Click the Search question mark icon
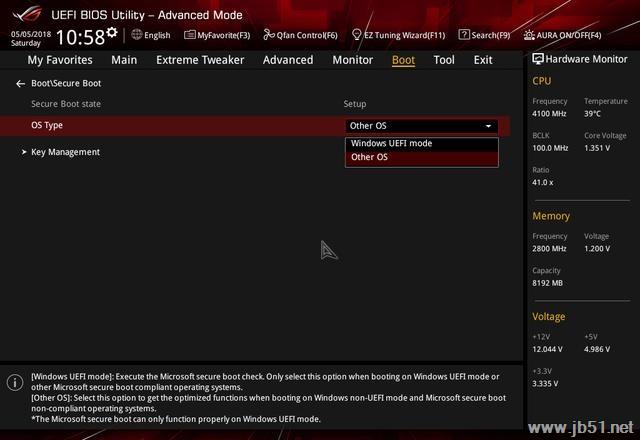Screen dimensions: 640x440 [464, 35]
